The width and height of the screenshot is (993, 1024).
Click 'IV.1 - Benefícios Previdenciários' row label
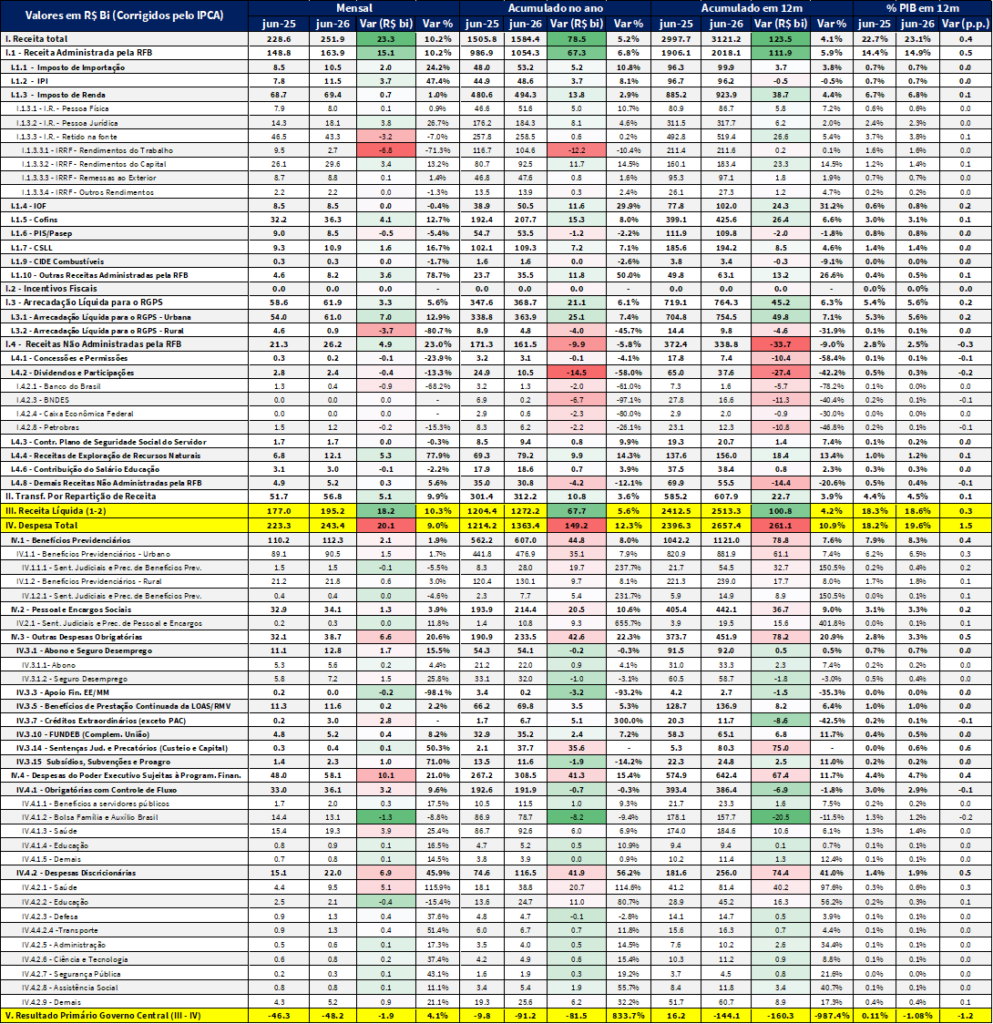pyautogui.click(x=71, y=540)
